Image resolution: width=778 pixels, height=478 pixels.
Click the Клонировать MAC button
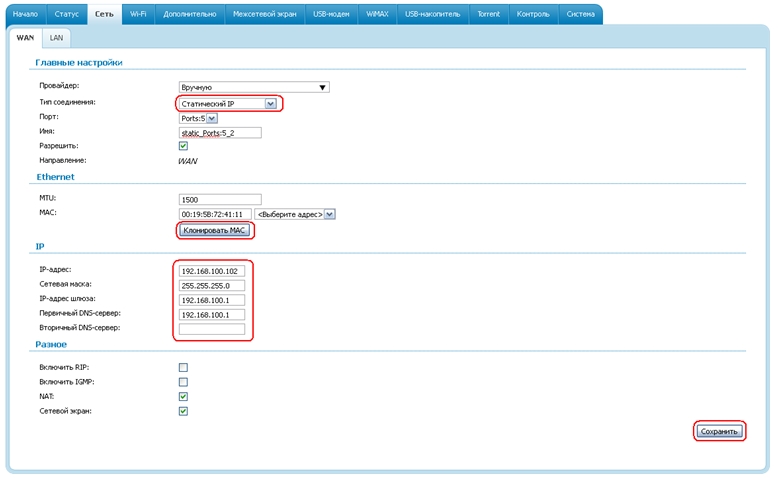[x=215, y=231]
